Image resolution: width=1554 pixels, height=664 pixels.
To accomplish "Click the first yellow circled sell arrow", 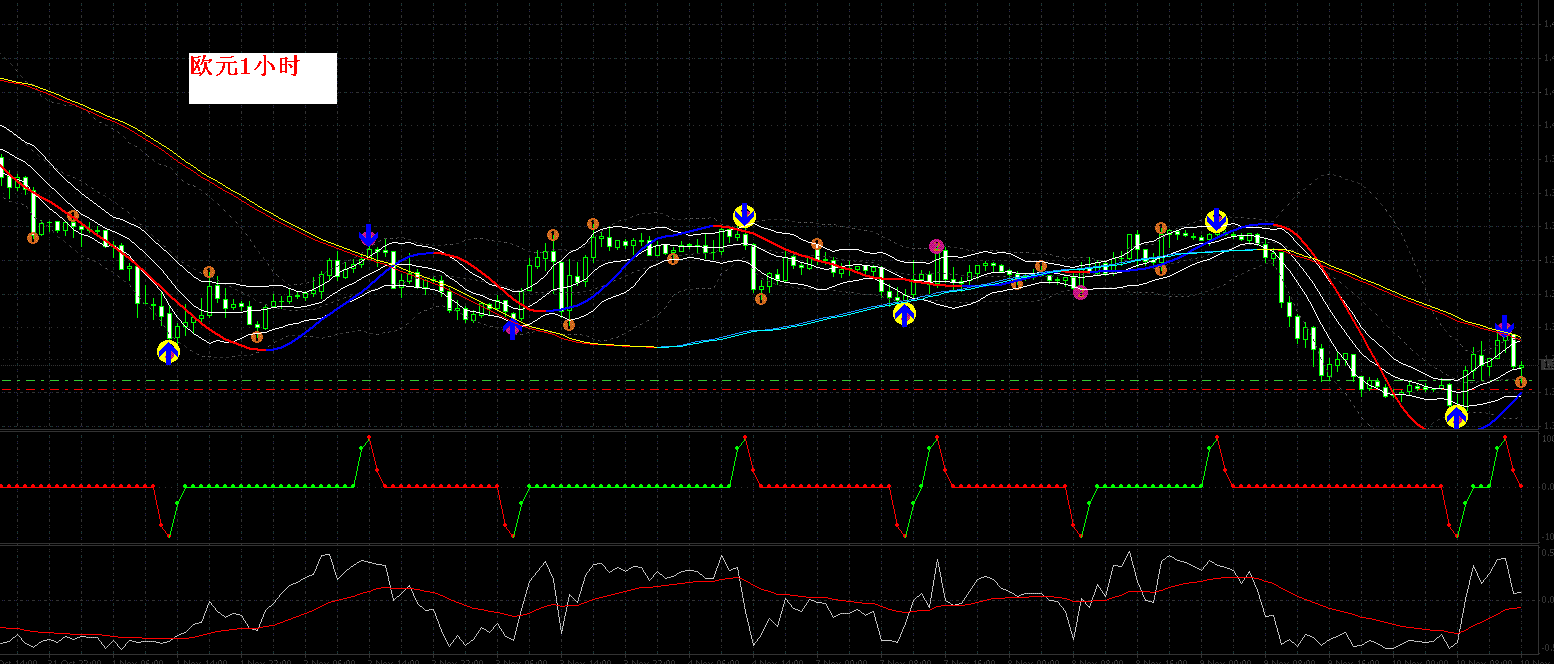I will (x=744, y=215).
